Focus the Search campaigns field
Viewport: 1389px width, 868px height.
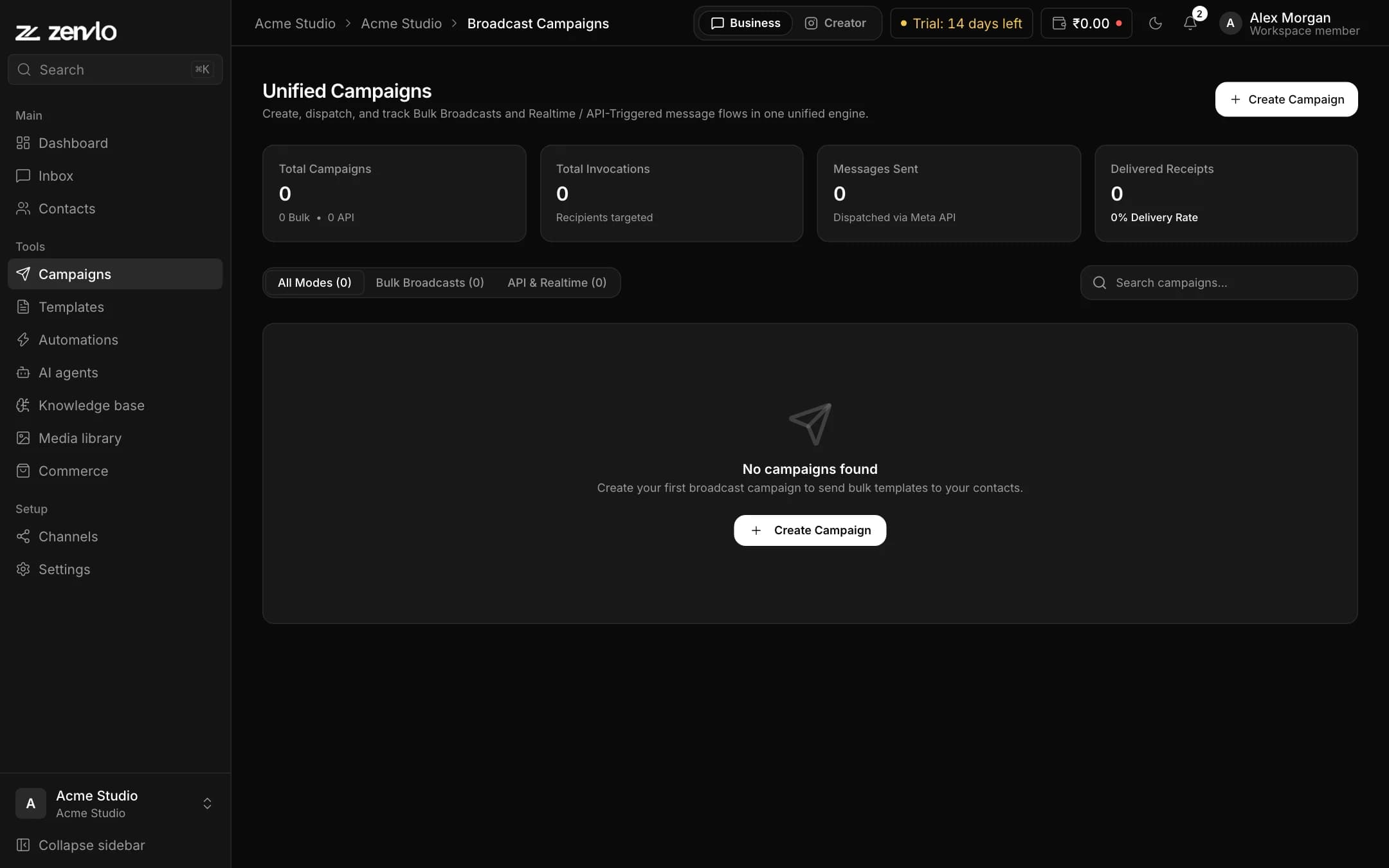1219,283
